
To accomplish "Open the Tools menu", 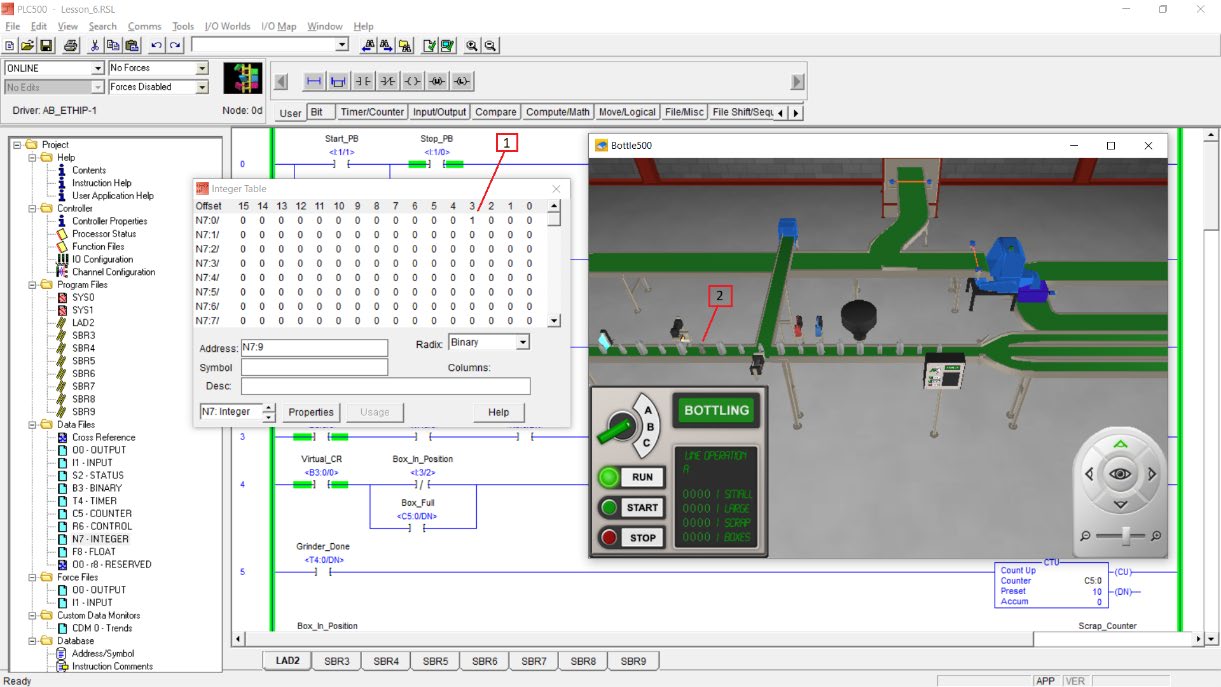I will click(x=183, y=26).
